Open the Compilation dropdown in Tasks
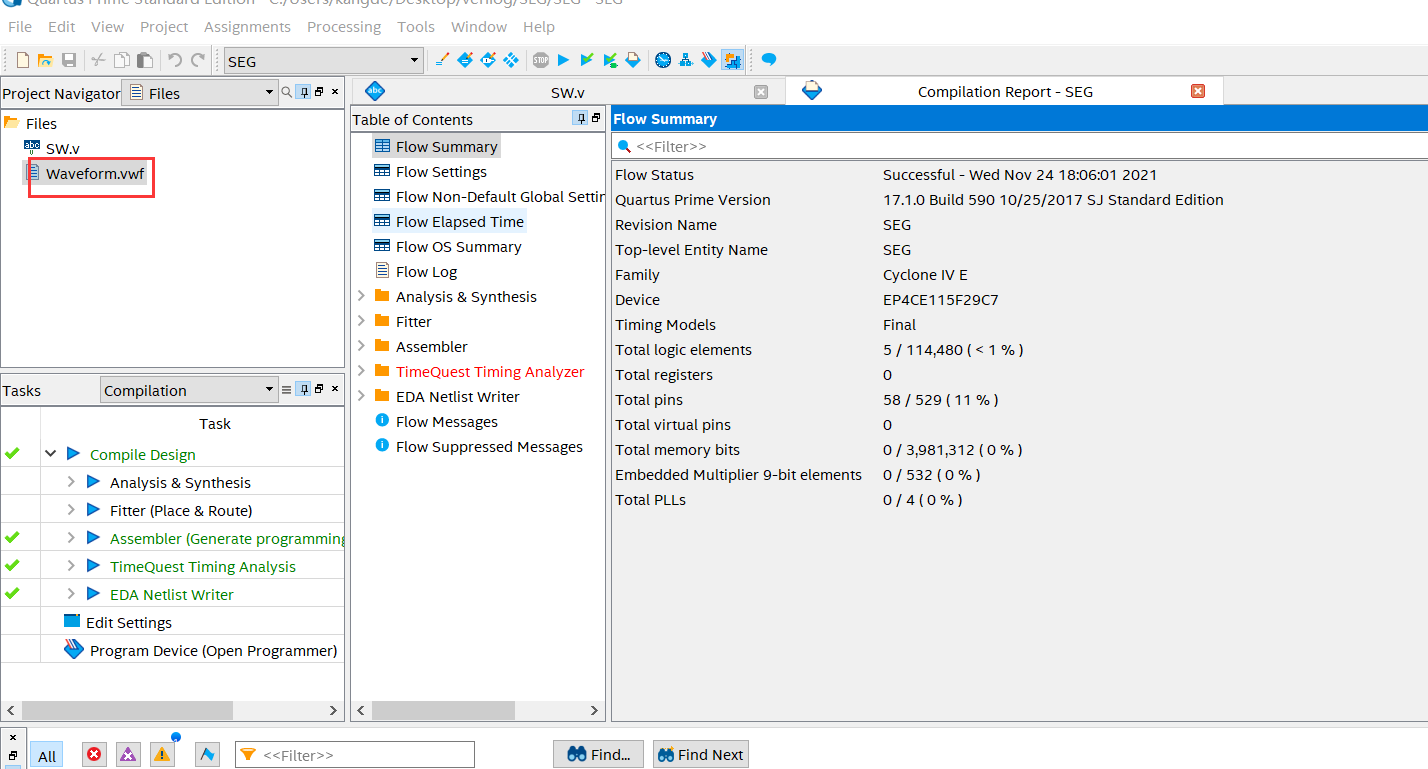 coord(189,390)
